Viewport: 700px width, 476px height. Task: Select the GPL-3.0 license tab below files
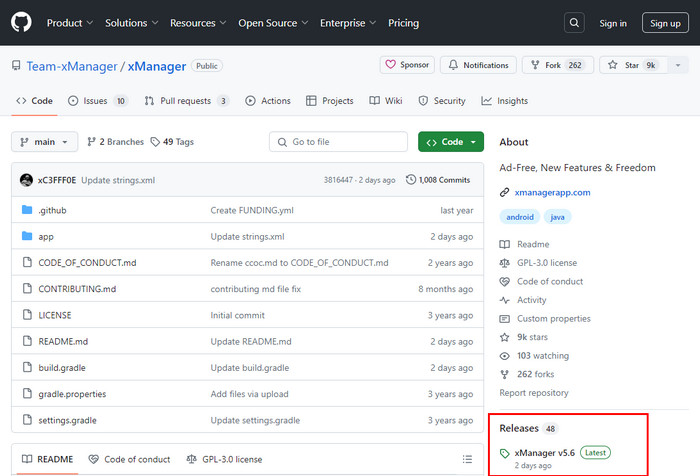point(224,459)
